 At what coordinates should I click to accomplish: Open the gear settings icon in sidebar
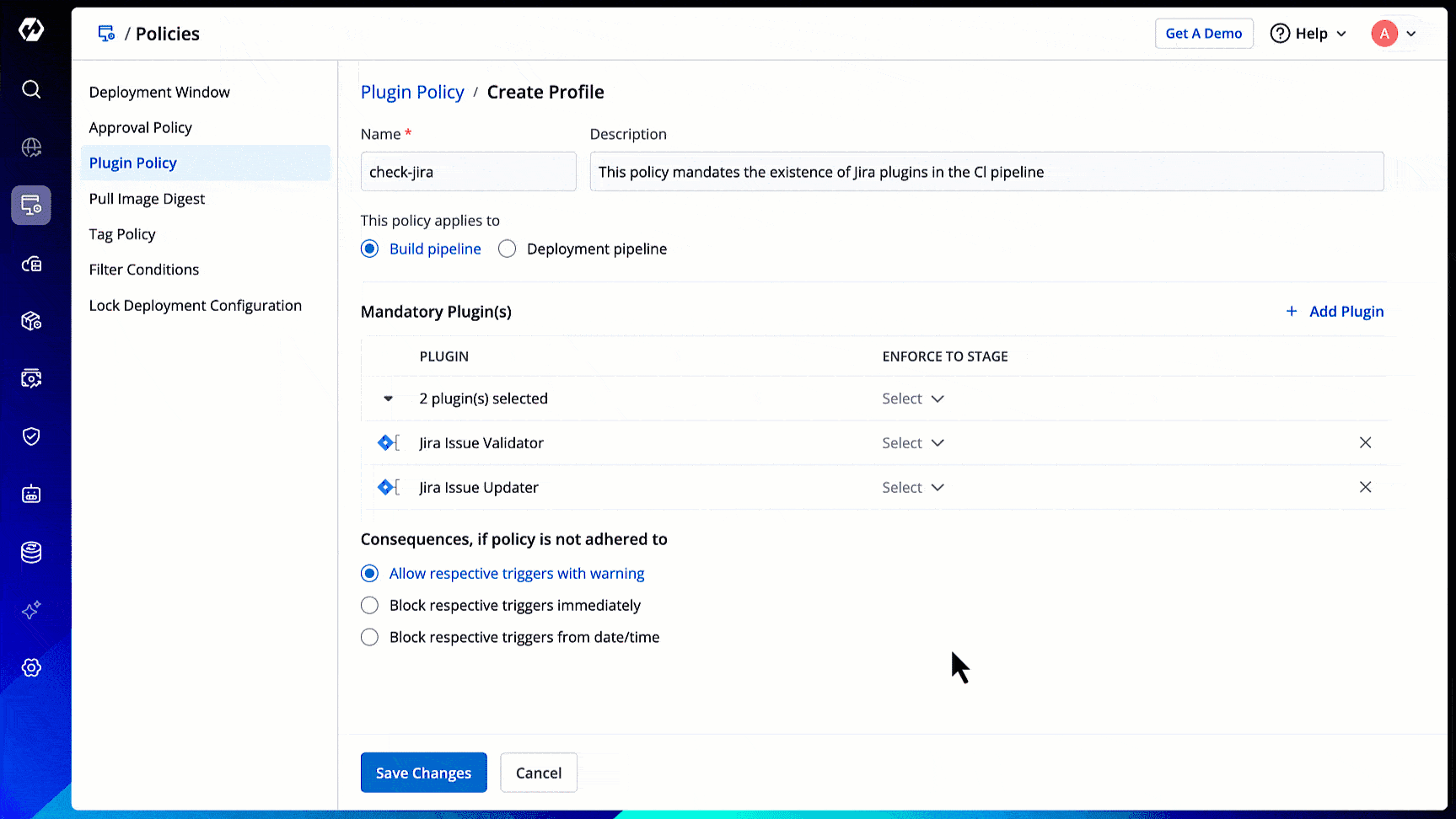click(x=31, y=668)
